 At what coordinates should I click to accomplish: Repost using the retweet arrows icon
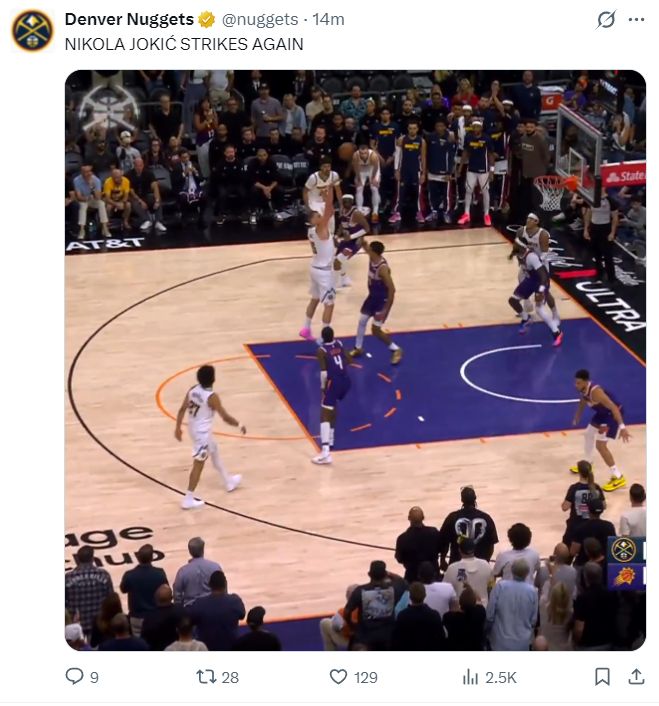pos(206,677)
